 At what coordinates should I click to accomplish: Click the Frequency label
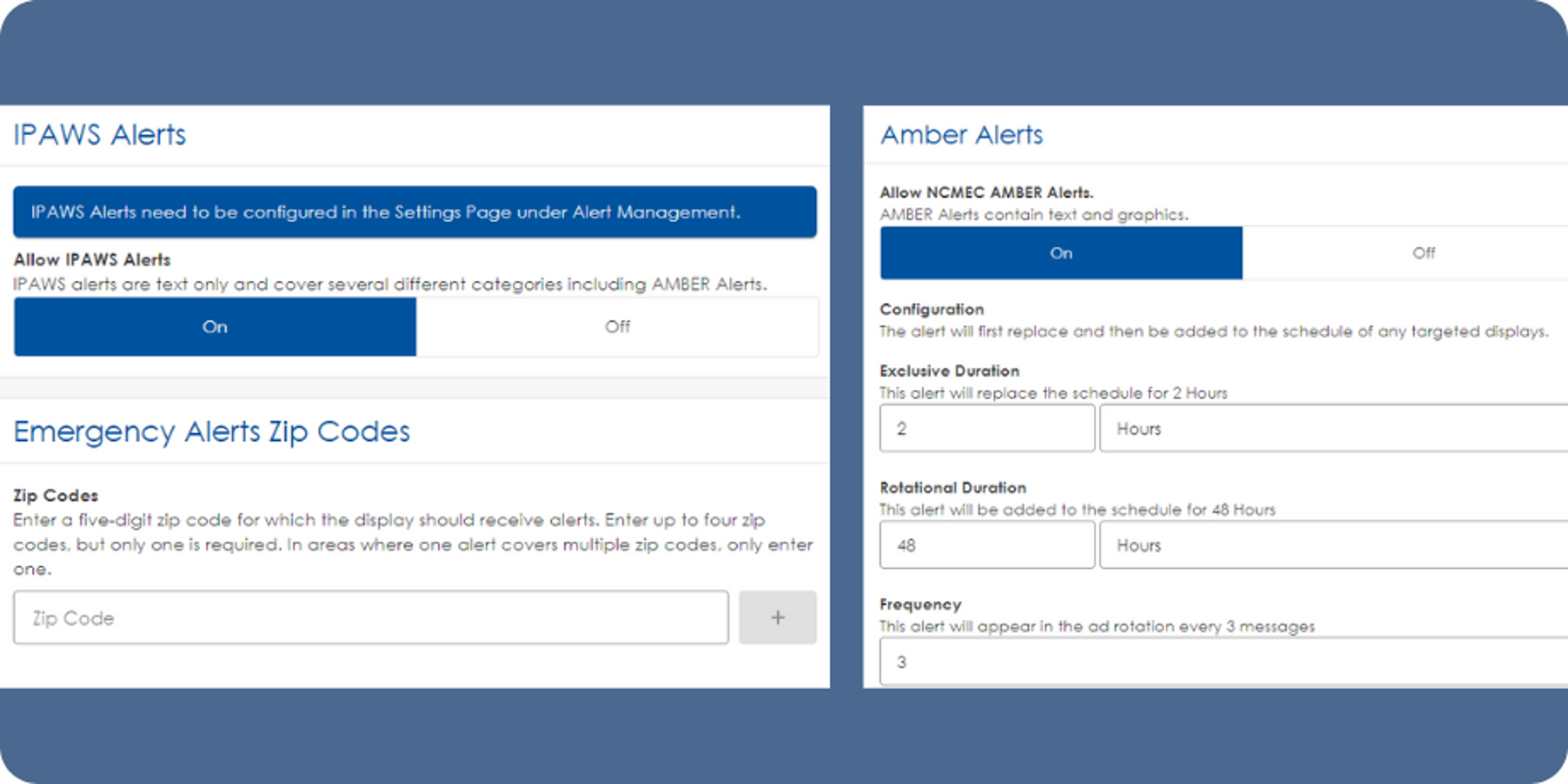(920, 604)
